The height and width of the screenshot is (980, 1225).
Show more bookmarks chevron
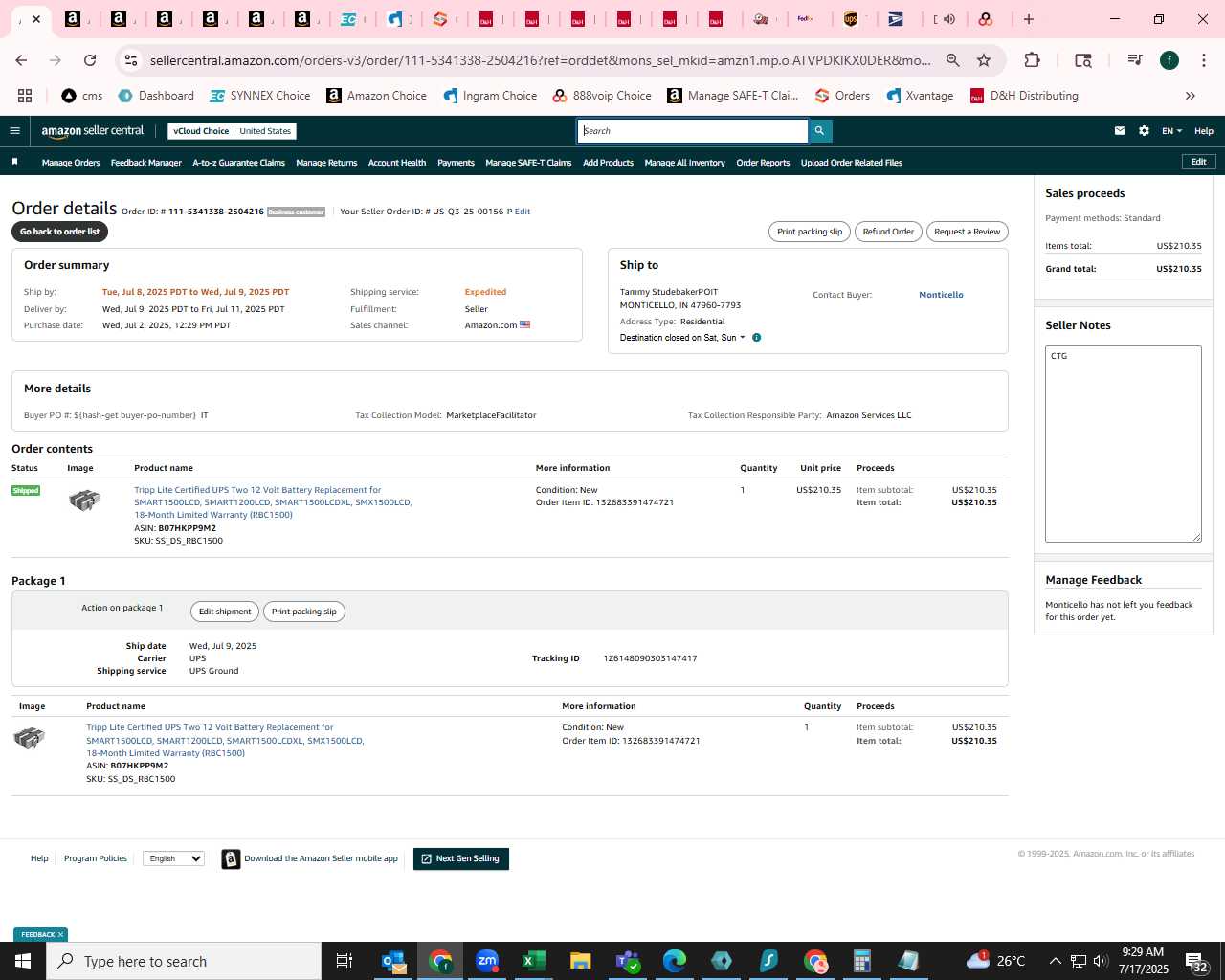(1191, 96)
